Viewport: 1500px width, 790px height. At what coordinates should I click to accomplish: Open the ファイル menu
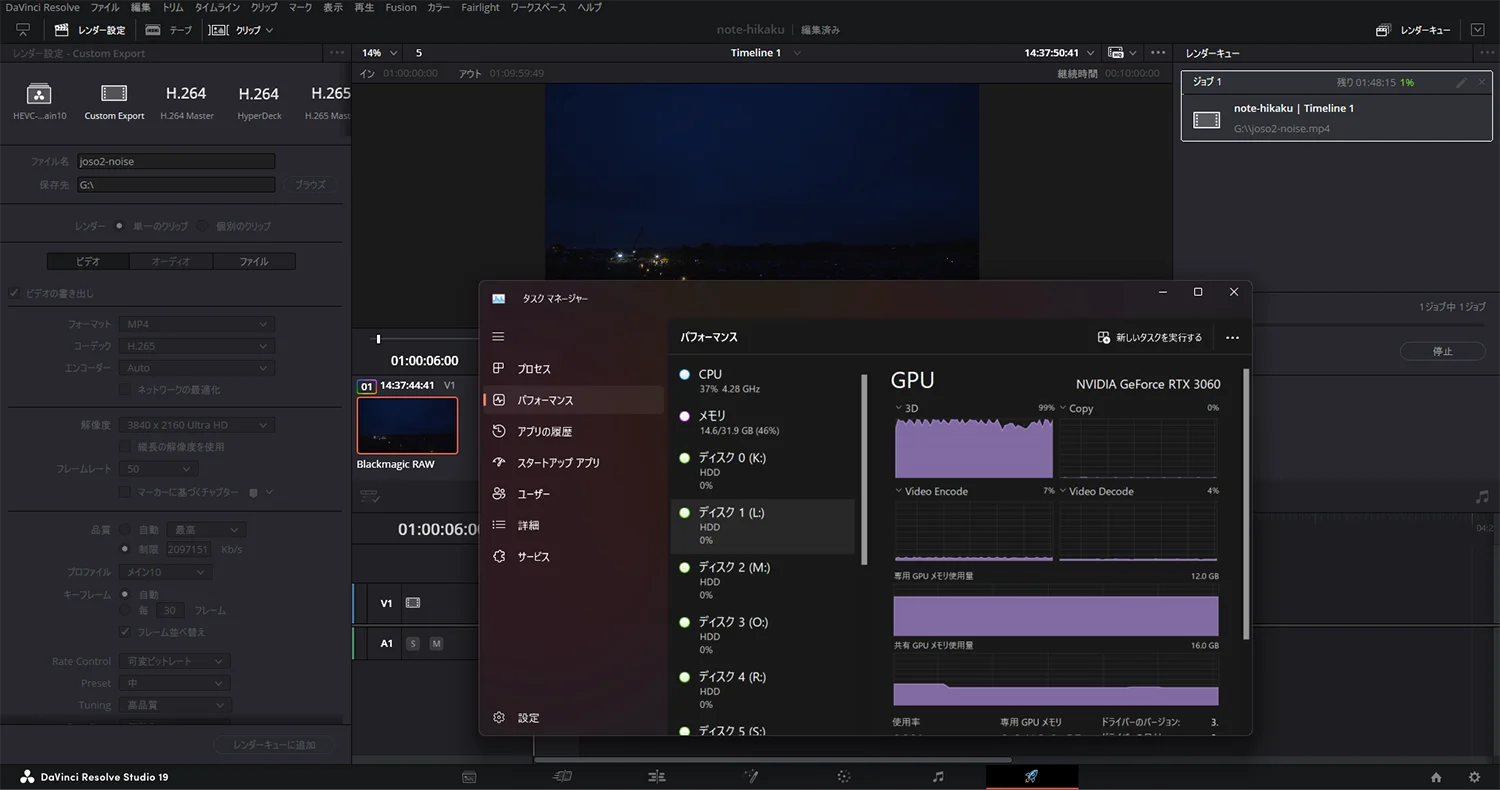click(x=105, y=7)
